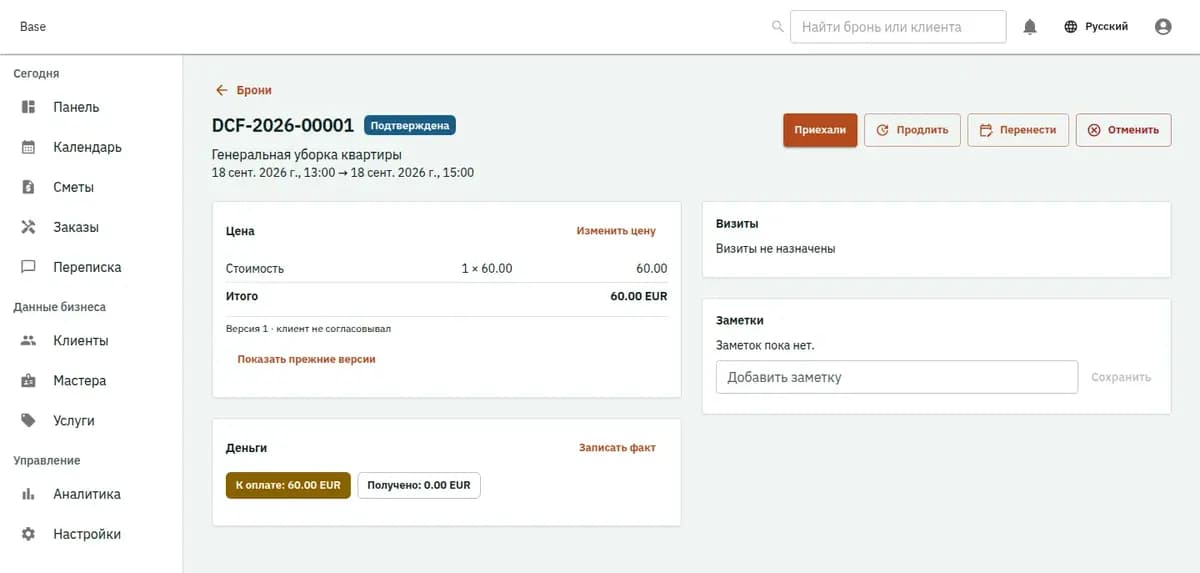Open Сметы section

click(x=91, y=187)
